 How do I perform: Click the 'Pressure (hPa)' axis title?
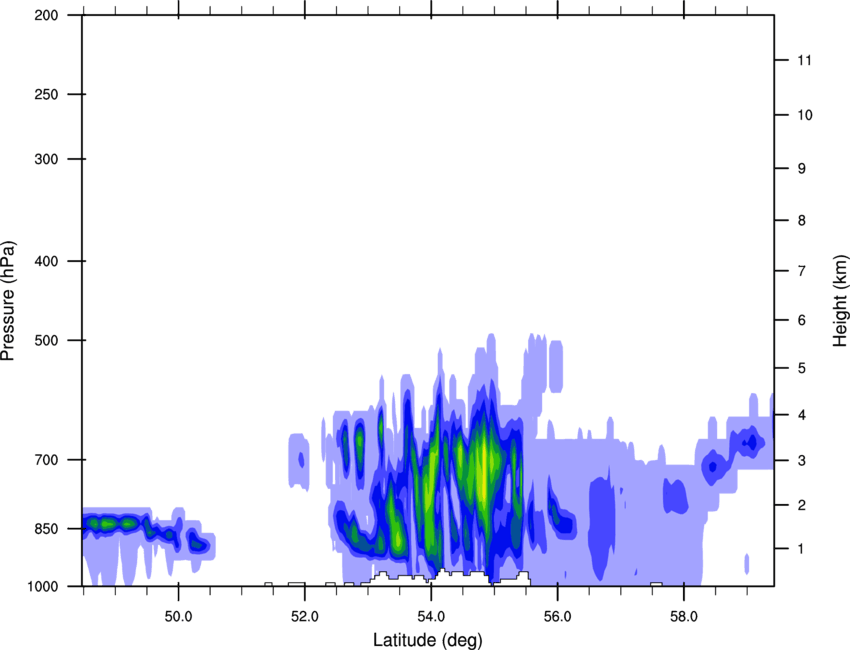(8, 301)
